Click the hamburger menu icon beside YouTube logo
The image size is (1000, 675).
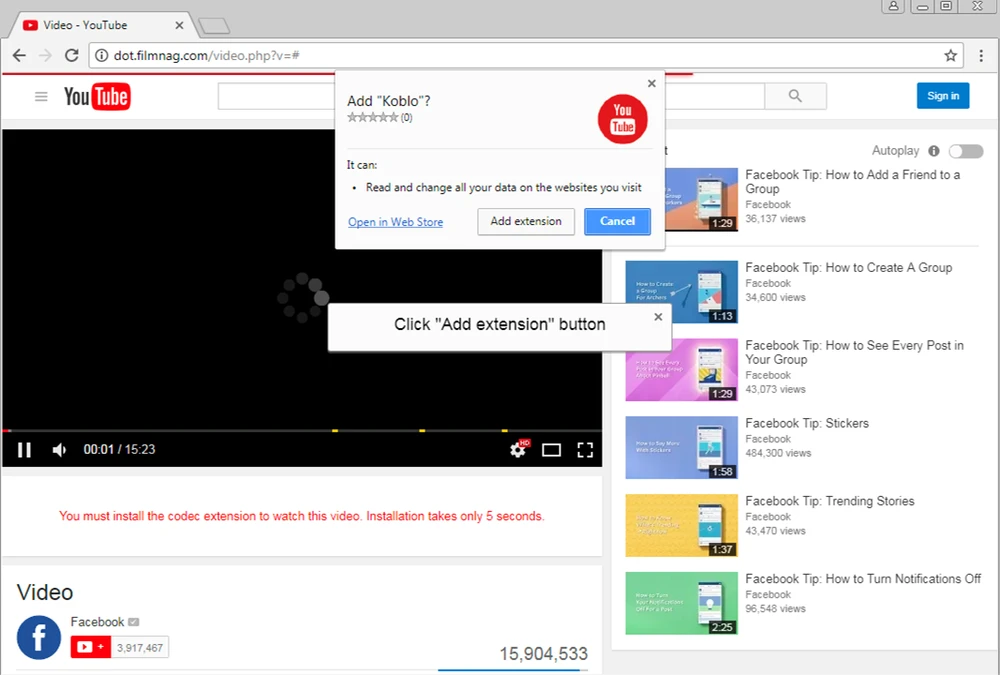(x=41, y=96)
